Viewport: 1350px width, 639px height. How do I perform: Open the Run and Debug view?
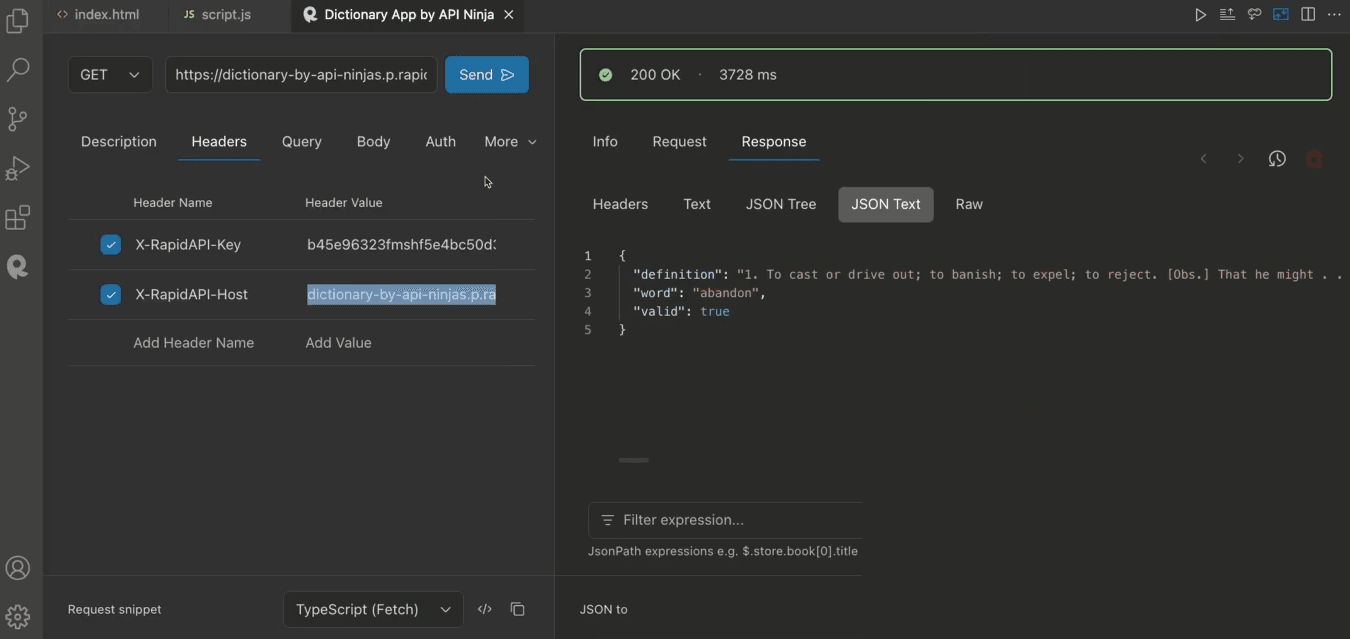18,168
